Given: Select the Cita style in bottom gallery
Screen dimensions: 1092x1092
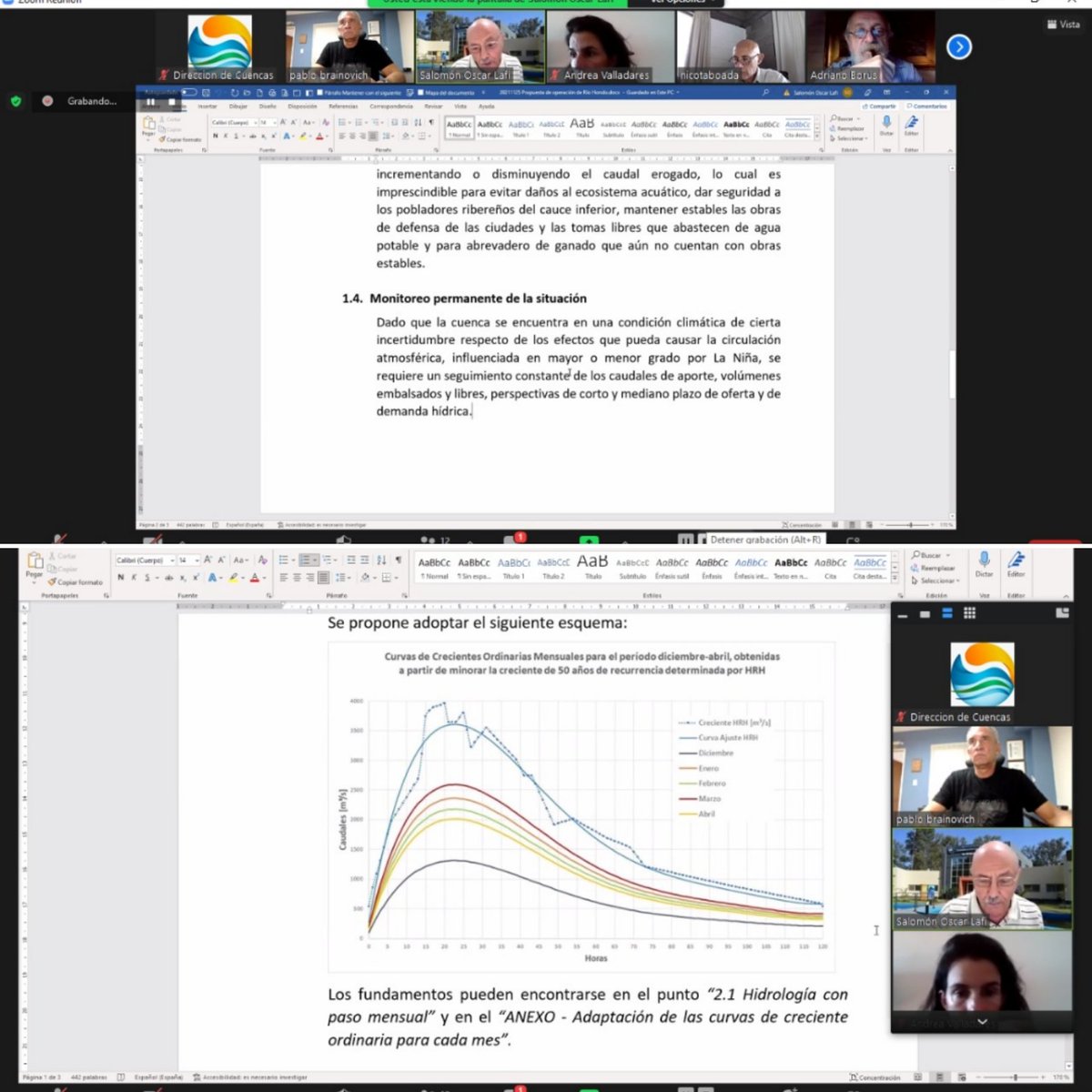Looking at the screenshot, I should click(x=830, y=568).
